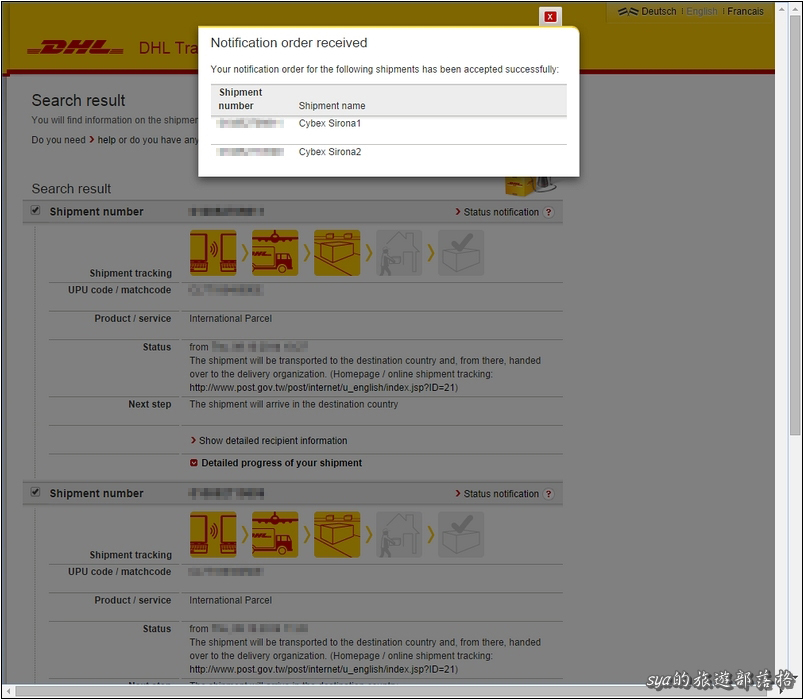This screenshot has height=700, width=804.
Task: Click second shipment's parcel sorting icon
Action: 337,534
